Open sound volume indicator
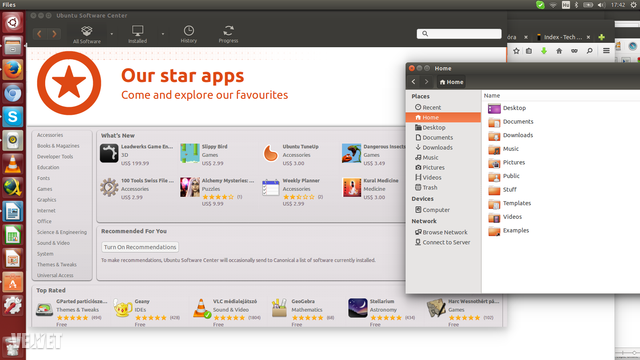This screenshot has height=360, width=640. pos(602,5)
